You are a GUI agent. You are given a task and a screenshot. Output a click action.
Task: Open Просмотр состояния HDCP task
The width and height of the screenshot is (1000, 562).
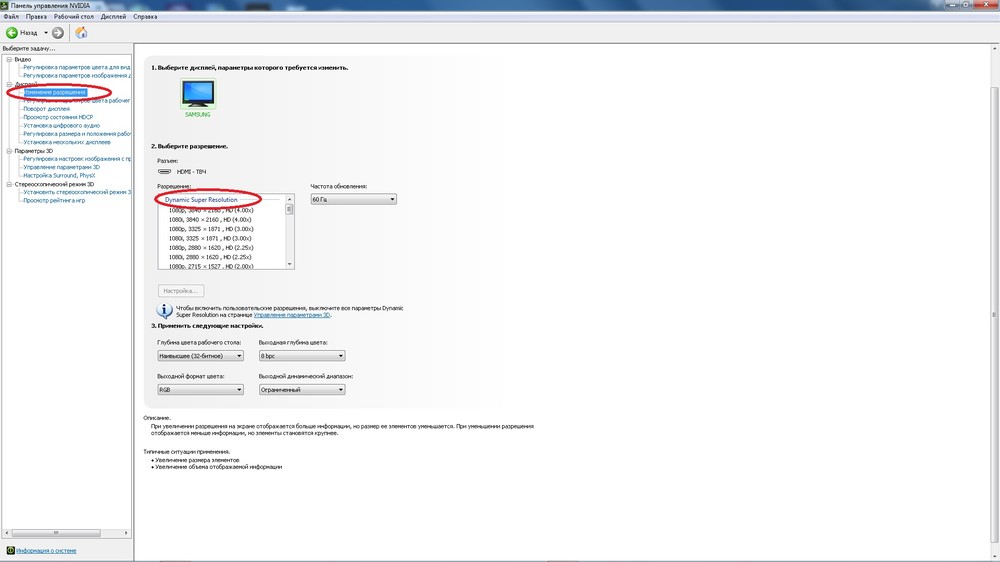[x=58, y=117]
